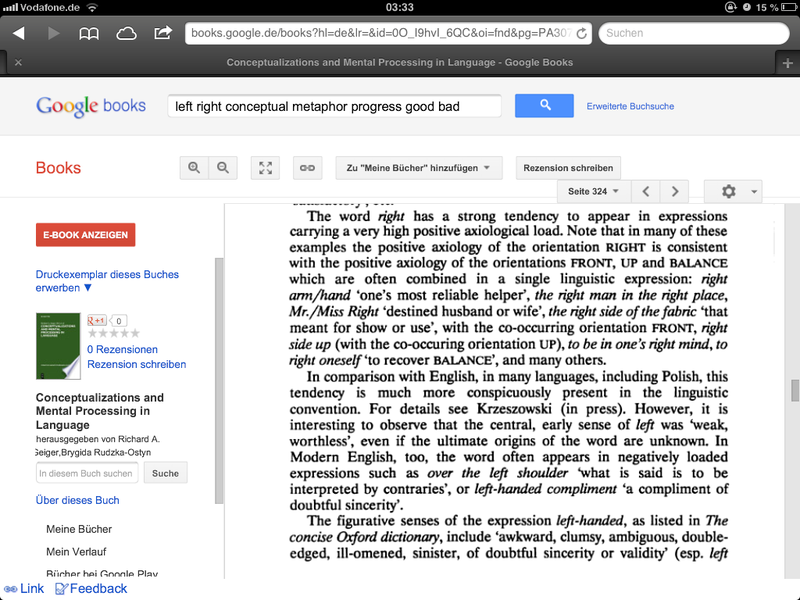Switch to fullscreen view of the book
This screenshot has width=800, height=600.
click(x=266, y=167)
